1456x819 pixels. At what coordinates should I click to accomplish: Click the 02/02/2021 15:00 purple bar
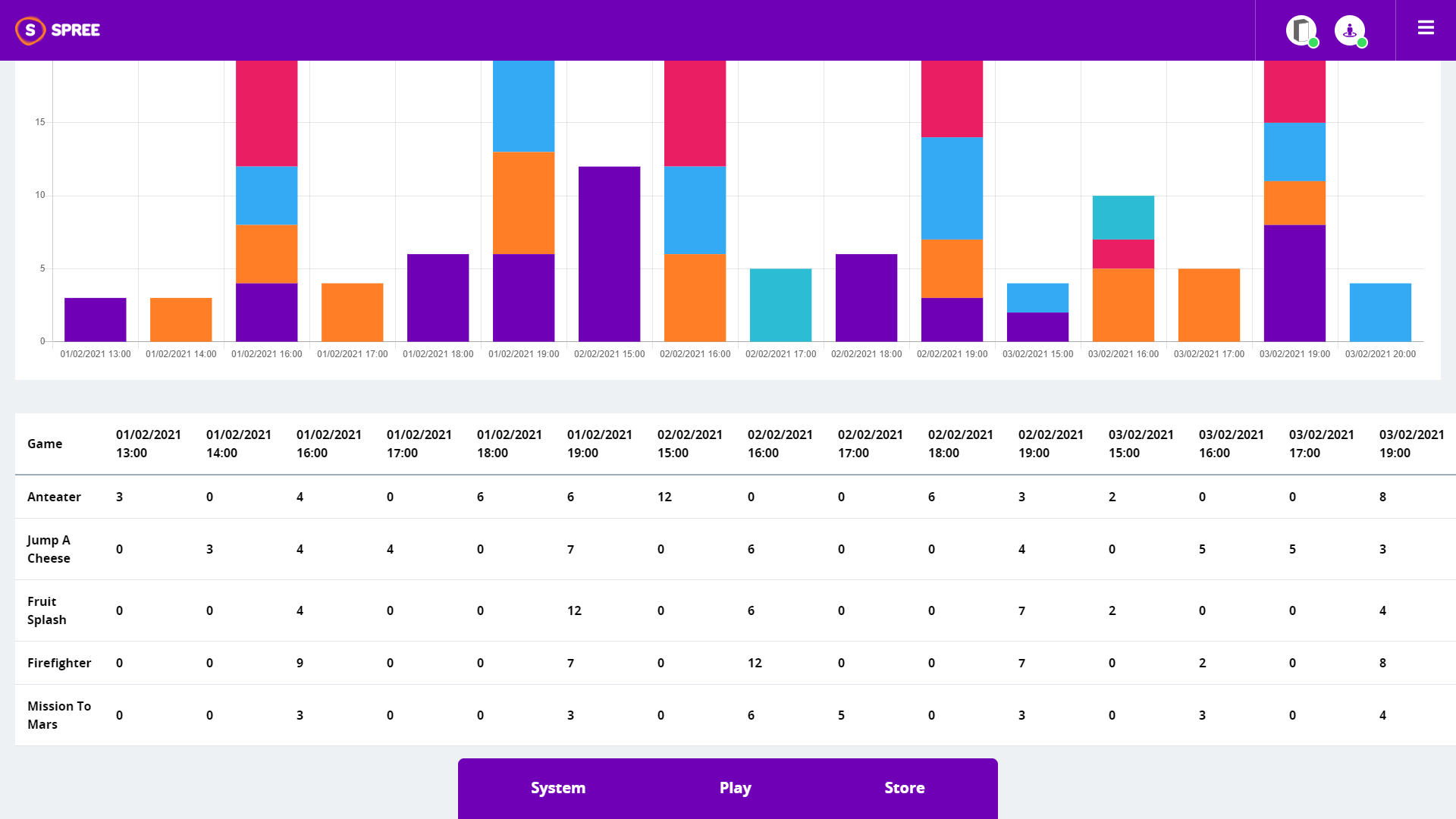609,254
